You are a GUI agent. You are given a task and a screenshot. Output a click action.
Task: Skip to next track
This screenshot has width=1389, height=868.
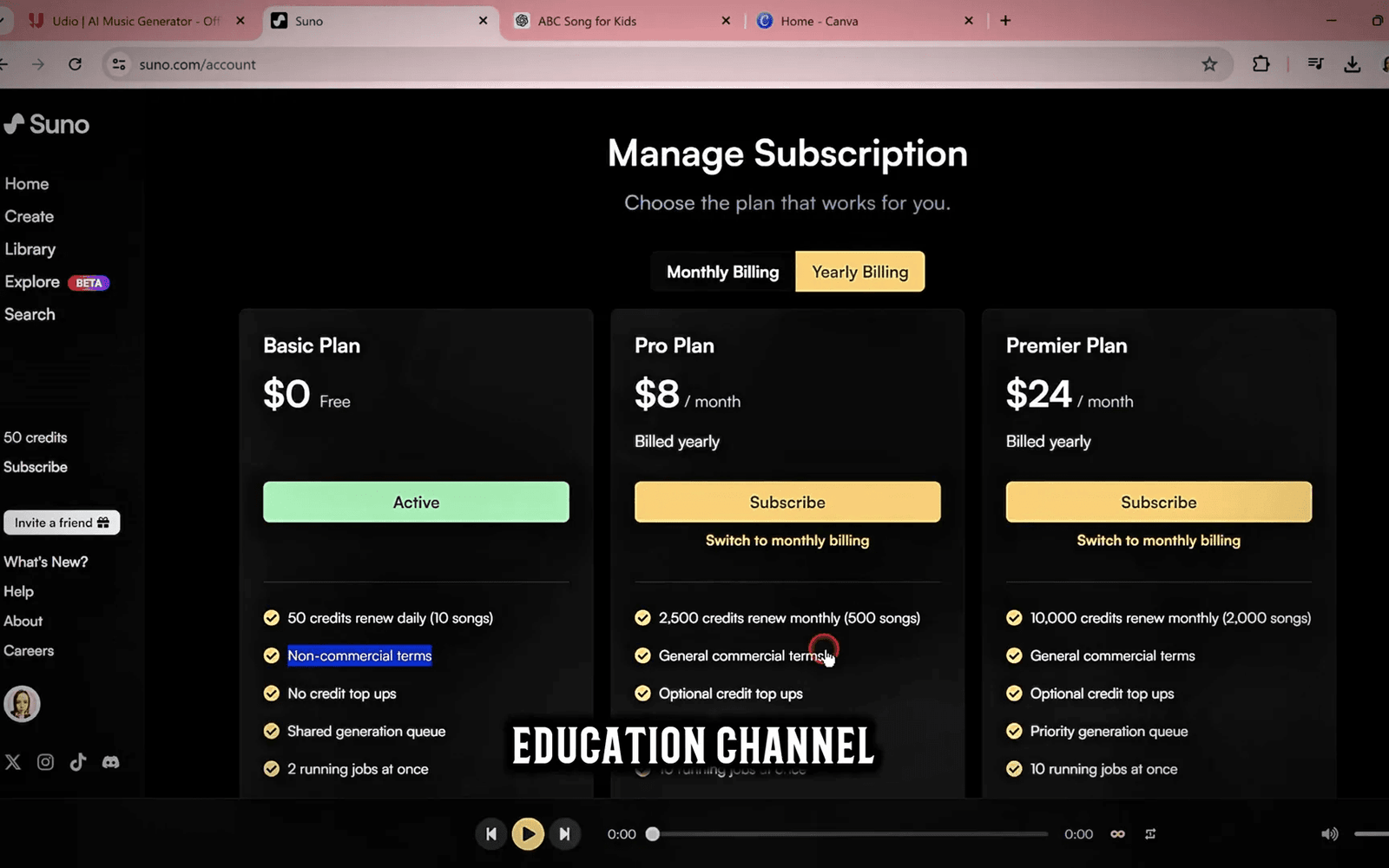[564, 834]
